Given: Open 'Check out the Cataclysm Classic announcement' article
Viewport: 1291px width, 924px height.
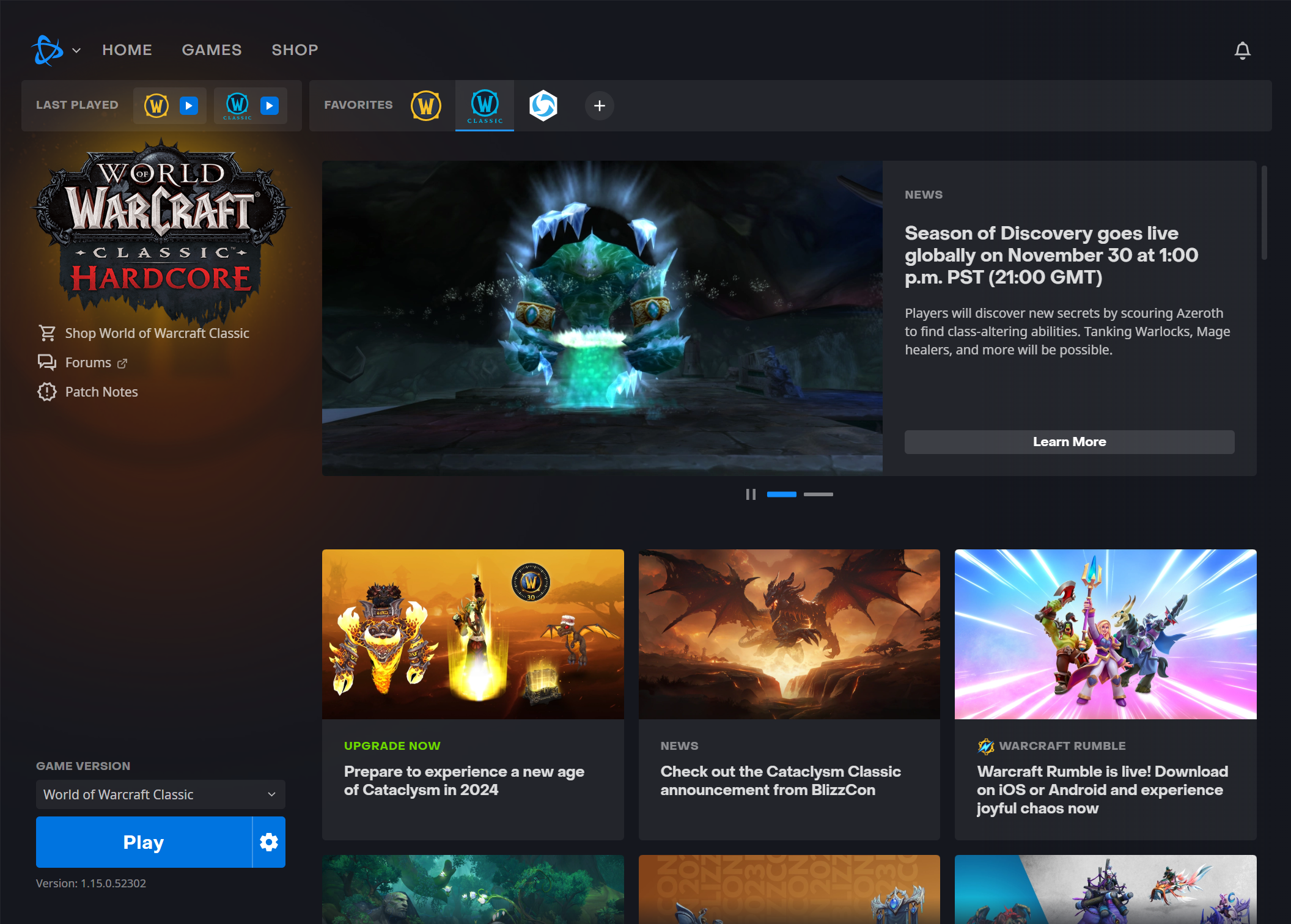Looking at the screenshot, I should point(781,780).
